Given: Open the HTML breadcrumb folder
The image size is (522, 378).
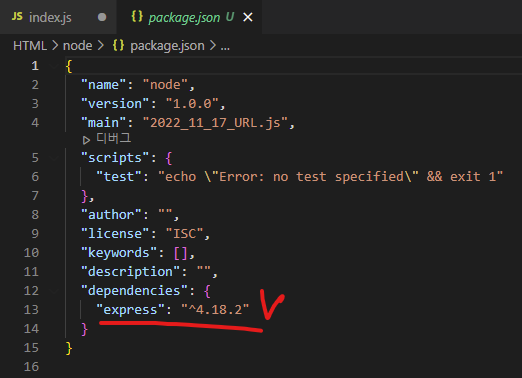Looking at the screenshot, I should coord(30,46).
